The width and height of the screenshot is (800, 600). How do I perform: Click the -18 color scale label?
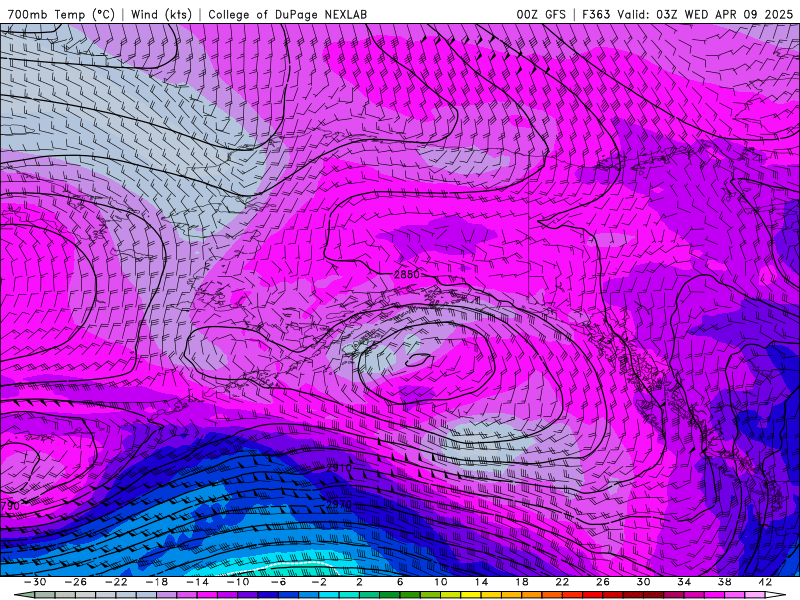point(157,582)
